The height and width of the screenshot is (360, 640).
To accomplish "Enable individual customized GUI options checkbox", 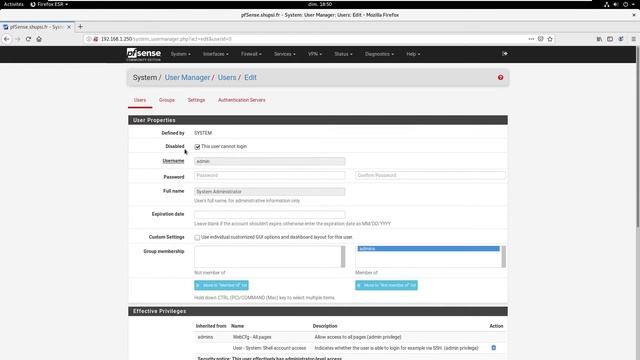I will pyautogui.click(x=197, y=238).
